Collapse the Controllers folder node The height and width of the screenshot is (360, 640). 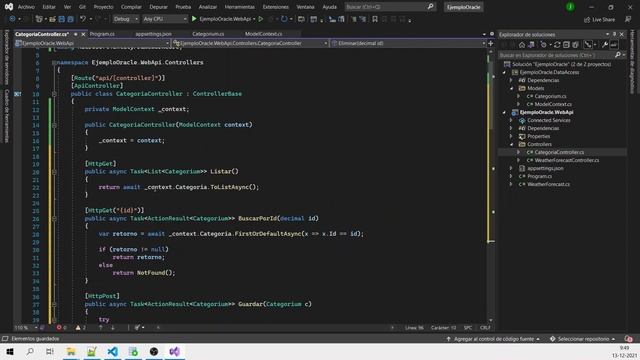(x=511, y=144)
